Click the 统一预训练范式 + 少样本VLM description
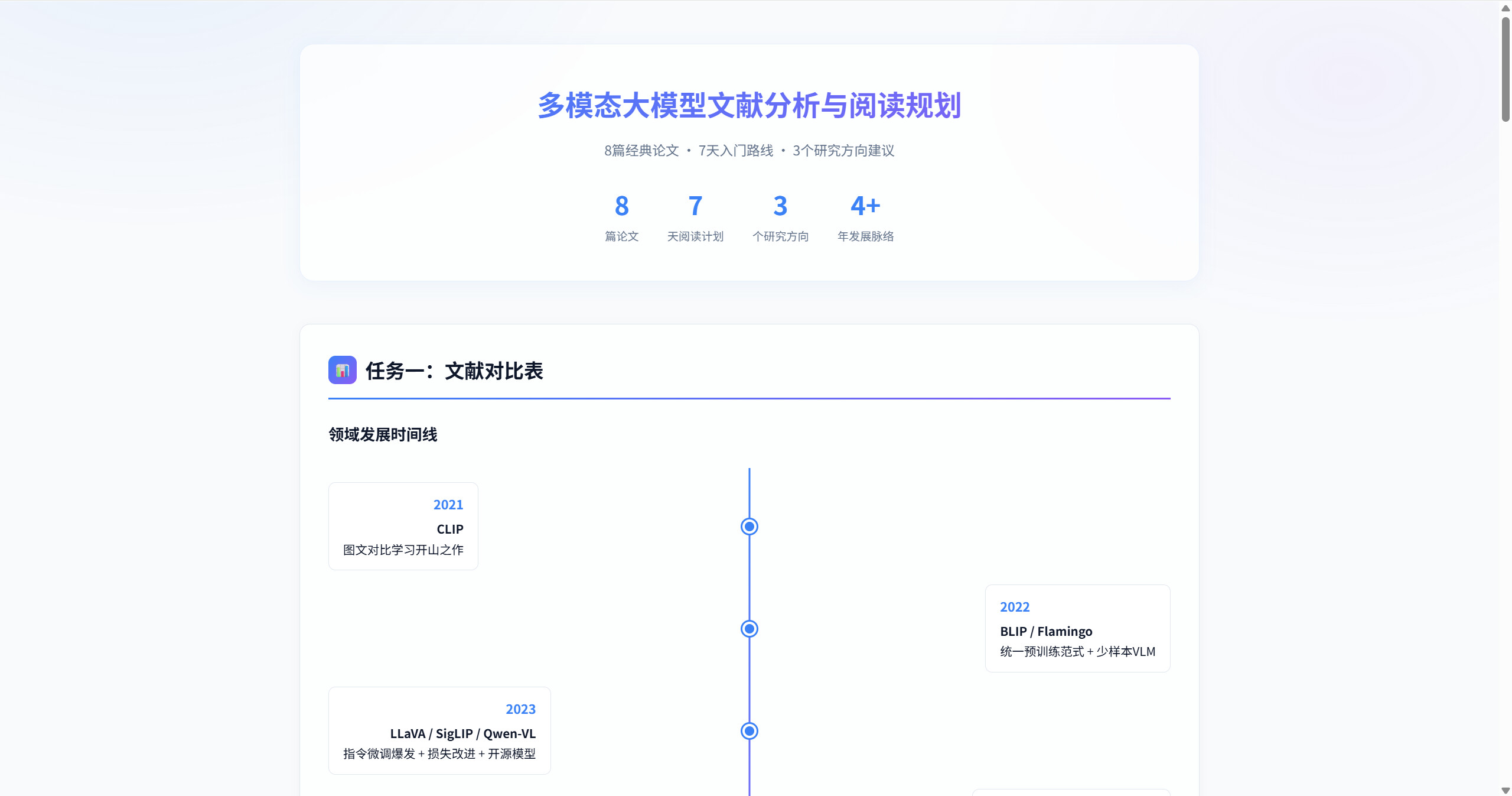 click(1077, 651)
